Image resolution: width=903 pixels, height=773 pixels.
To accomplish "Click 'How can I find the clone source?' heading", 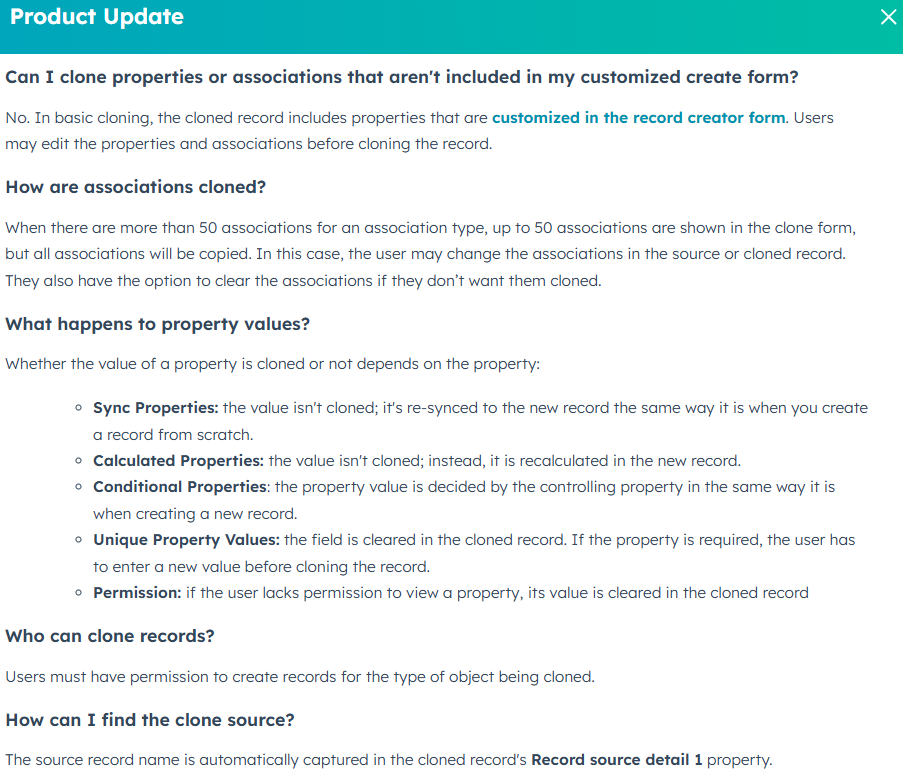I will pos(149,720).
